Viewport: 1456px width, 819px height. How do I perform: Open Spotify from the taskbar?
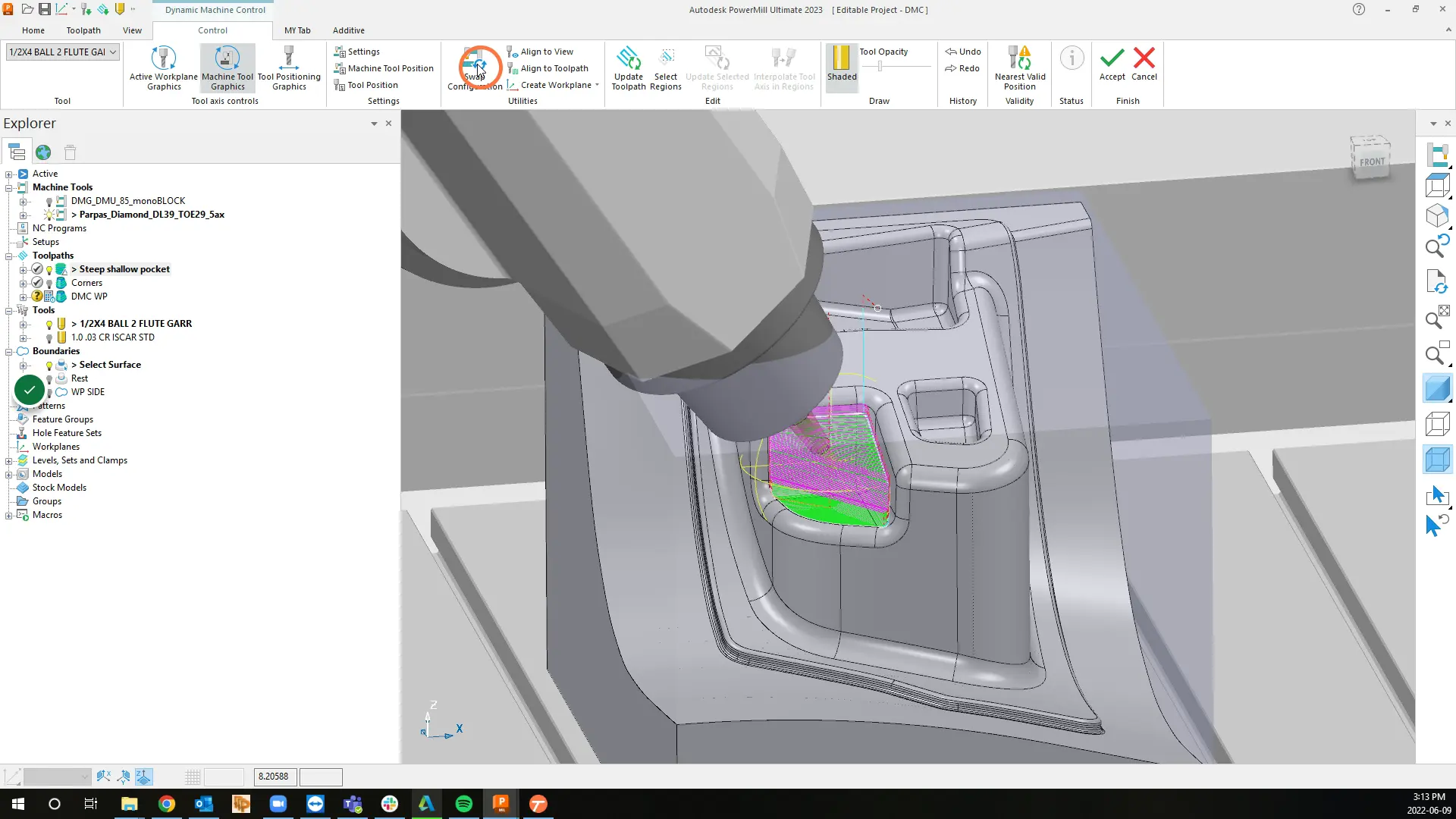click(x=464, y=804)
